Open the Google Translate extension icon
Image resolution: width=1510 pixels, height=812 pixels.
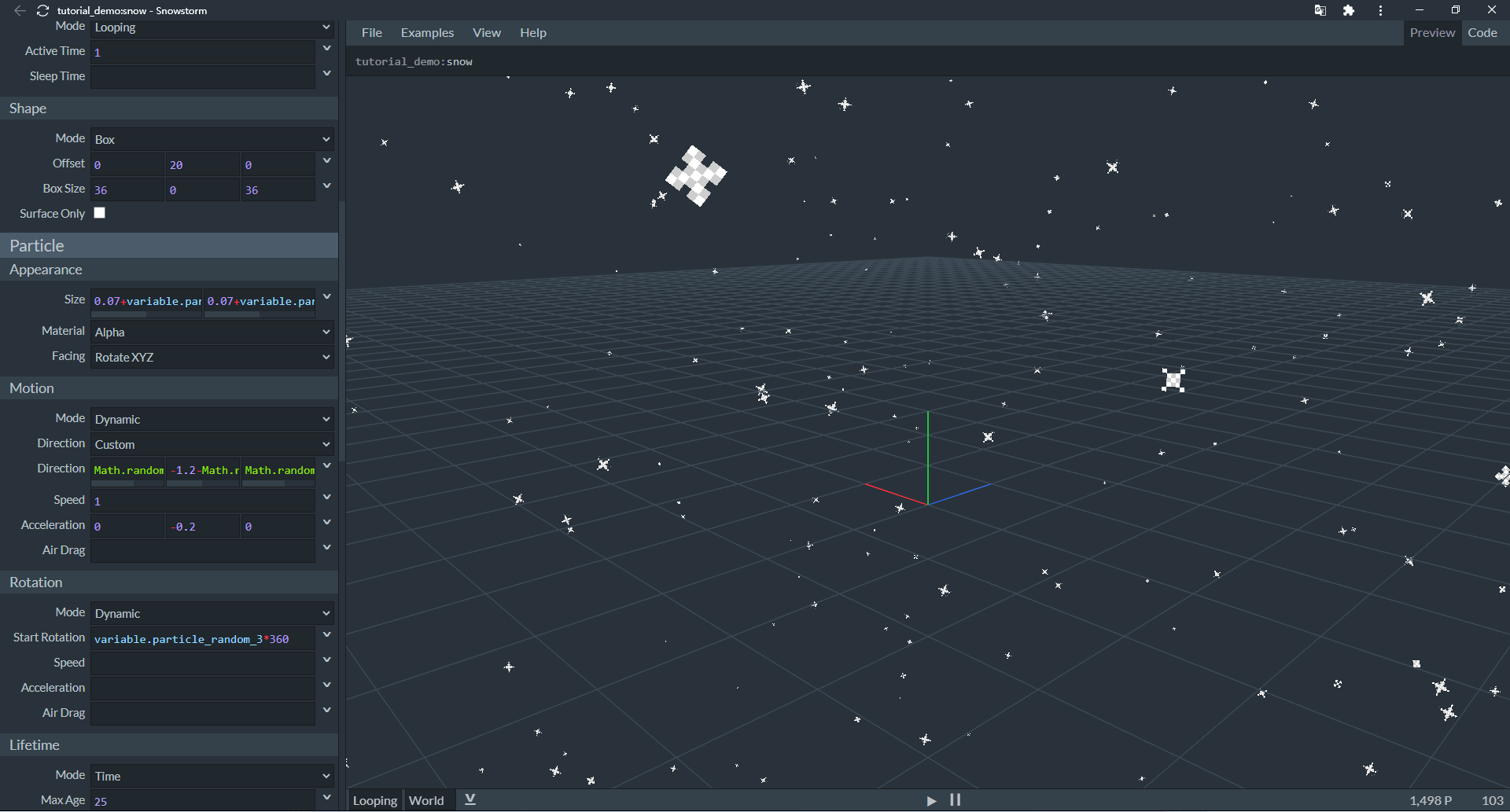coord(1320,10)
